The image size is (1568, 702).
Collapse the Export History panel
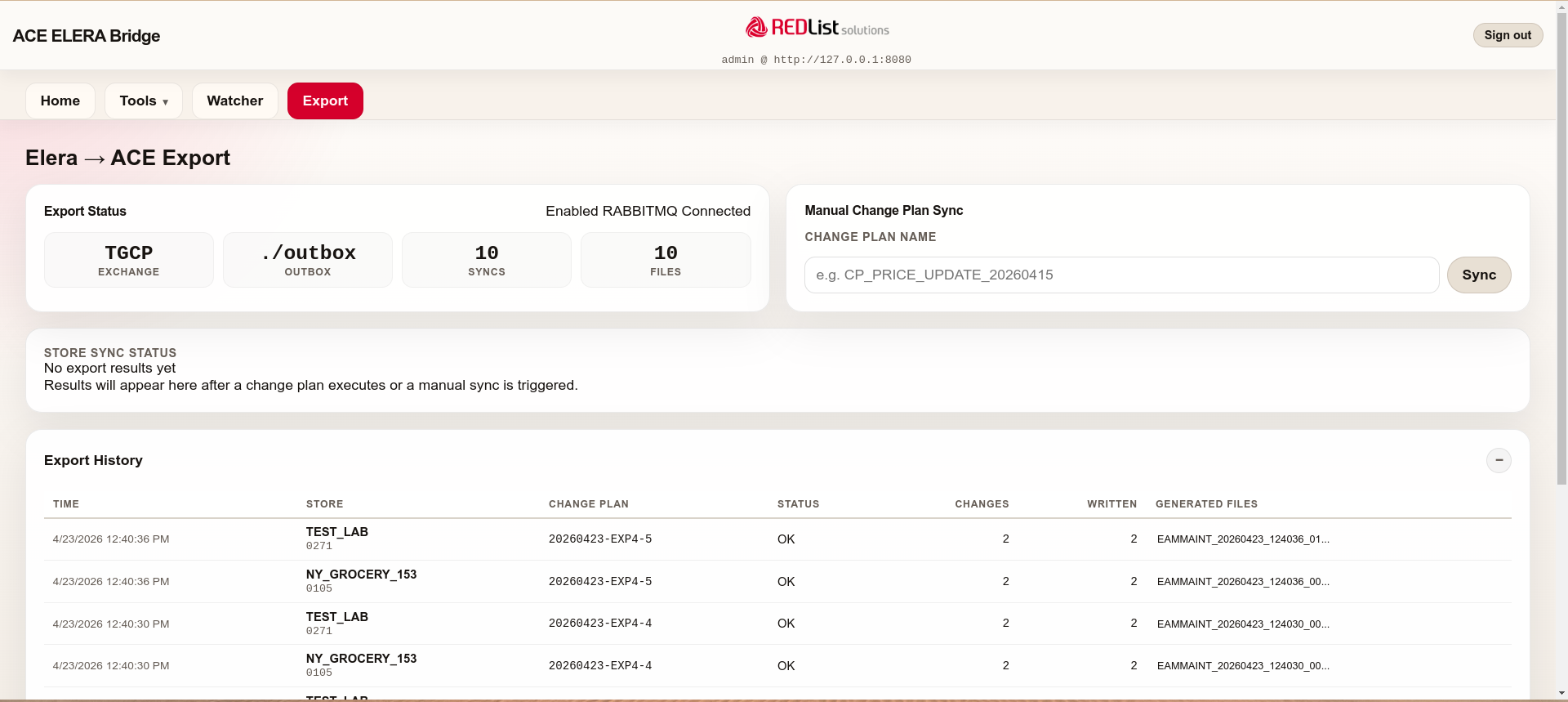(x=1499, y=460)
